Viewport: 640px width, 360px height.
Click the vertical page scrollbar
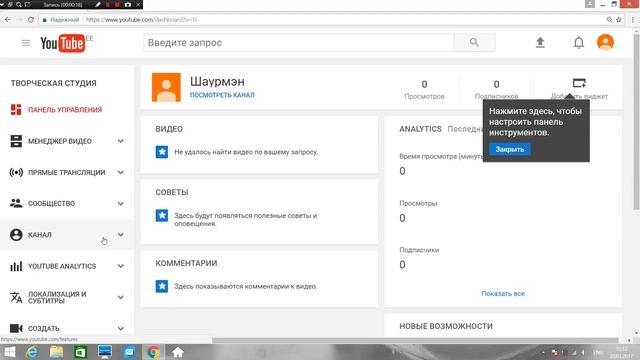click(x=636, y=122)
